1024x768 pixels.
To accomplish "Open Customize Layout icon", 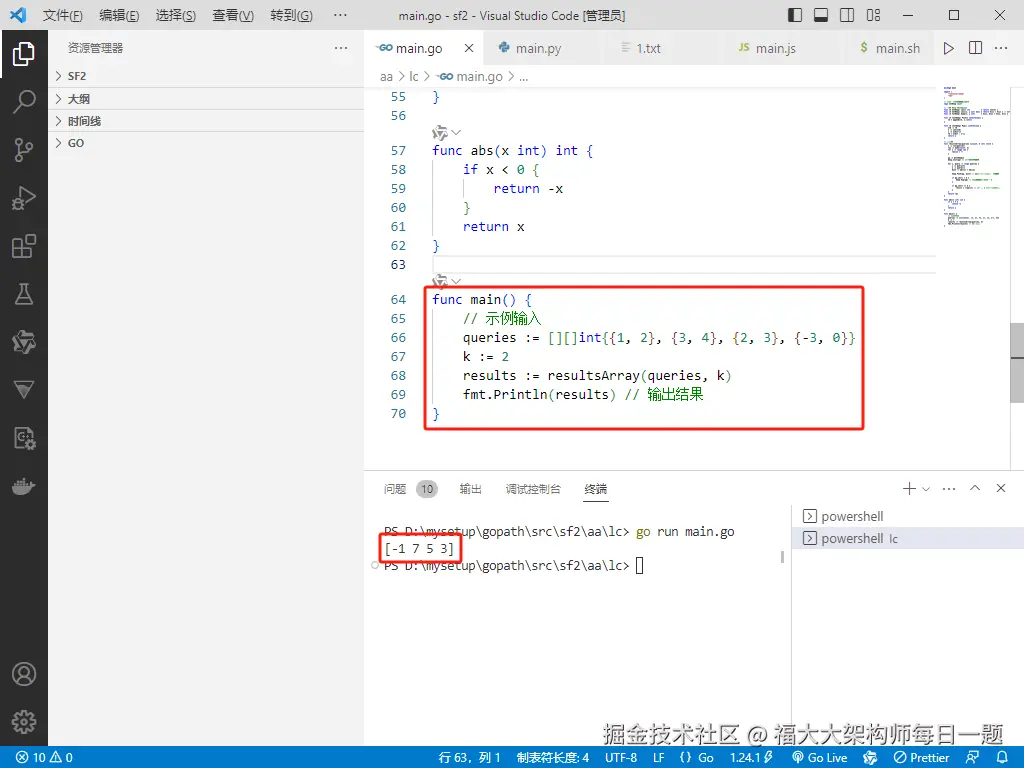I will (873, 15).
